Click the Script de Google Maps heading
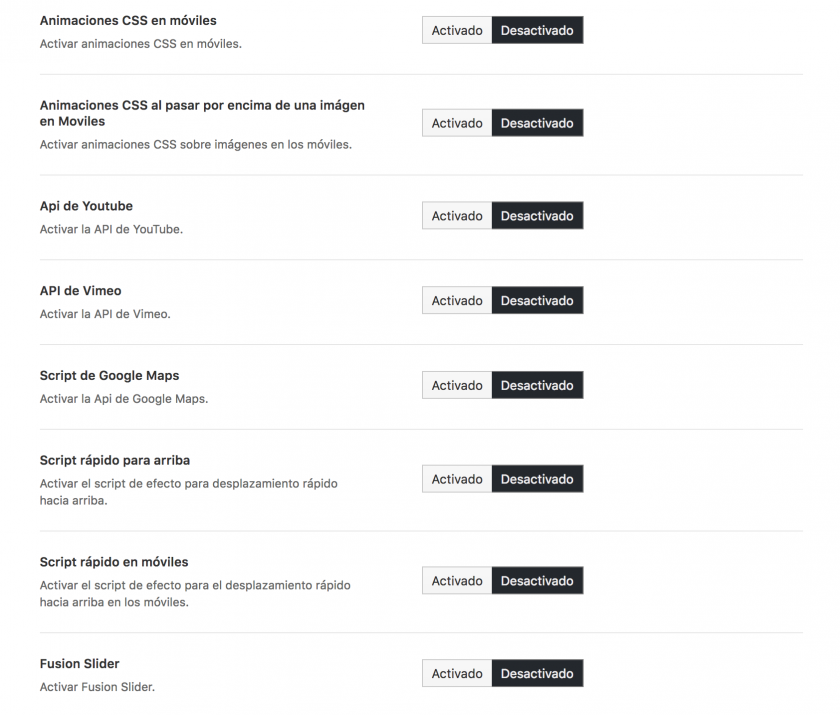Screen dimensions: 840x715 (x=109, y=375)
